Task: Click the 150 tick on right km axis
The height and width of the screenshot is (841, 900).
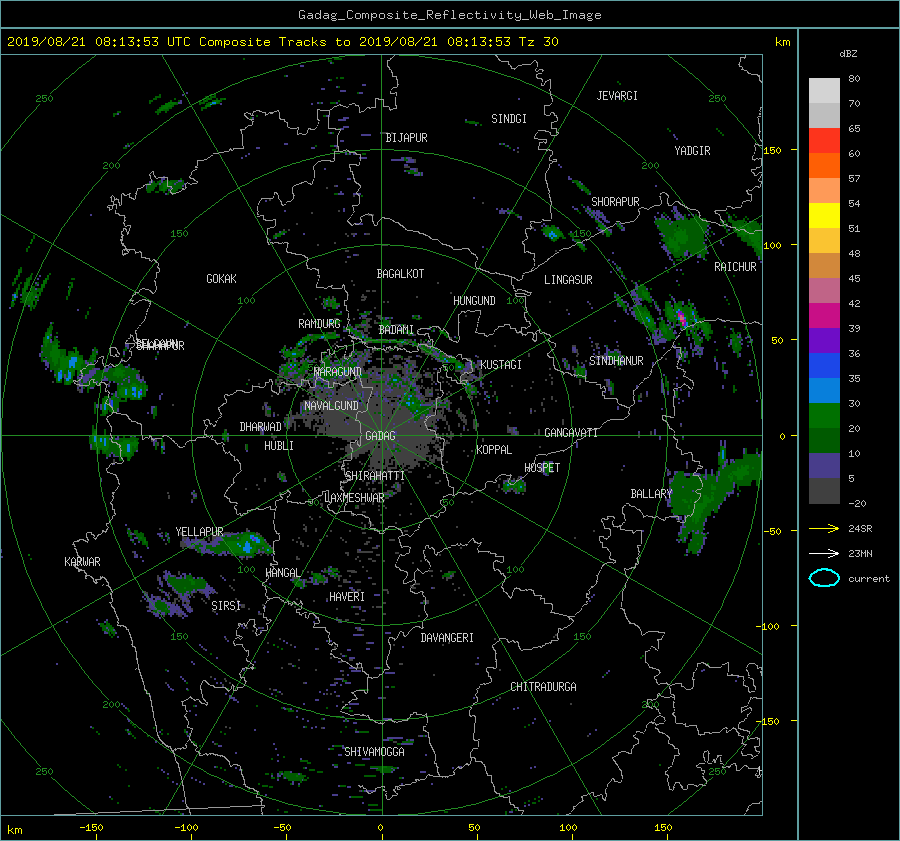Action: click(x=772, y=150)
